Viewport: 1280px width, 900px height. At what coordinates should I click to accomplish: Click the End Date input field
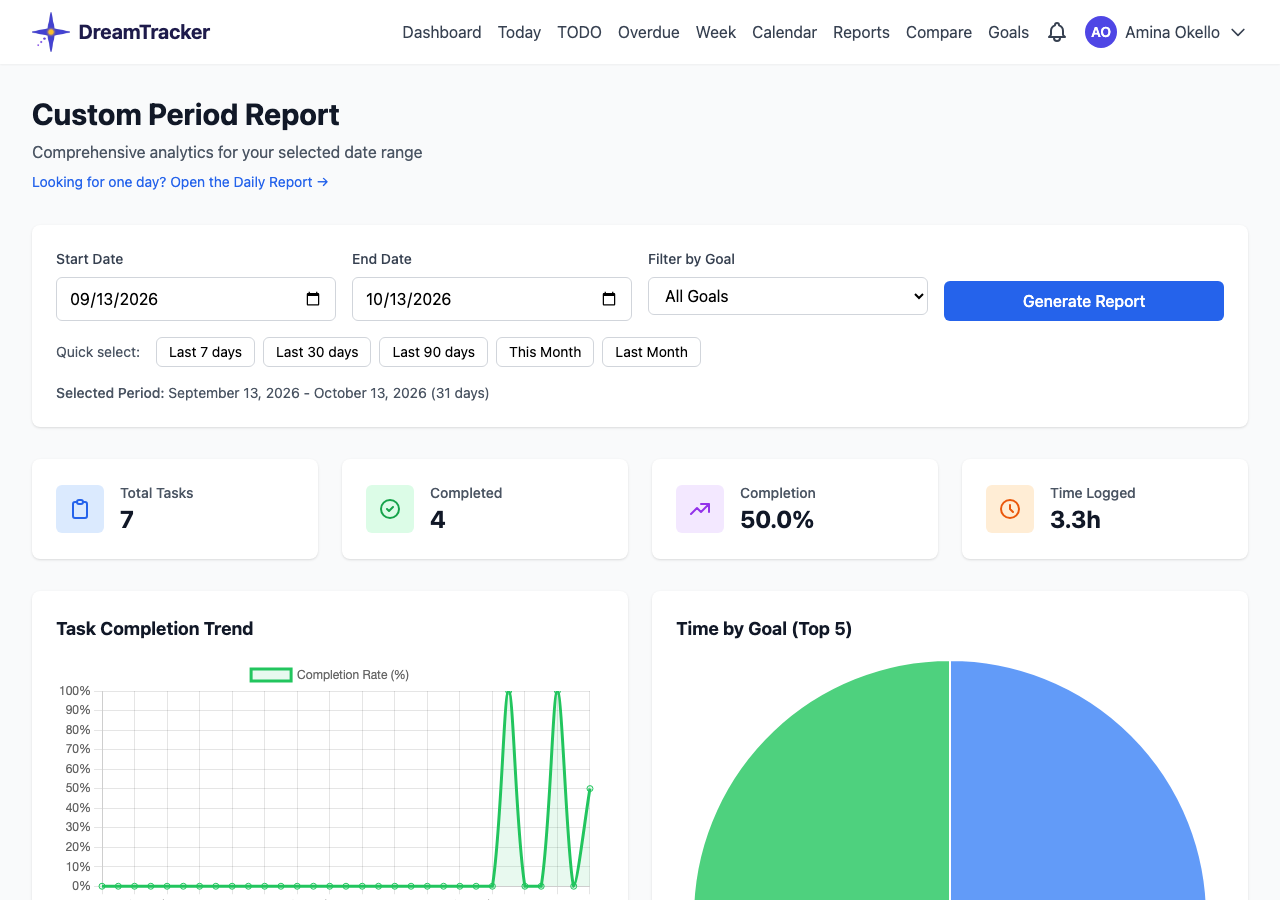[492, 299]
